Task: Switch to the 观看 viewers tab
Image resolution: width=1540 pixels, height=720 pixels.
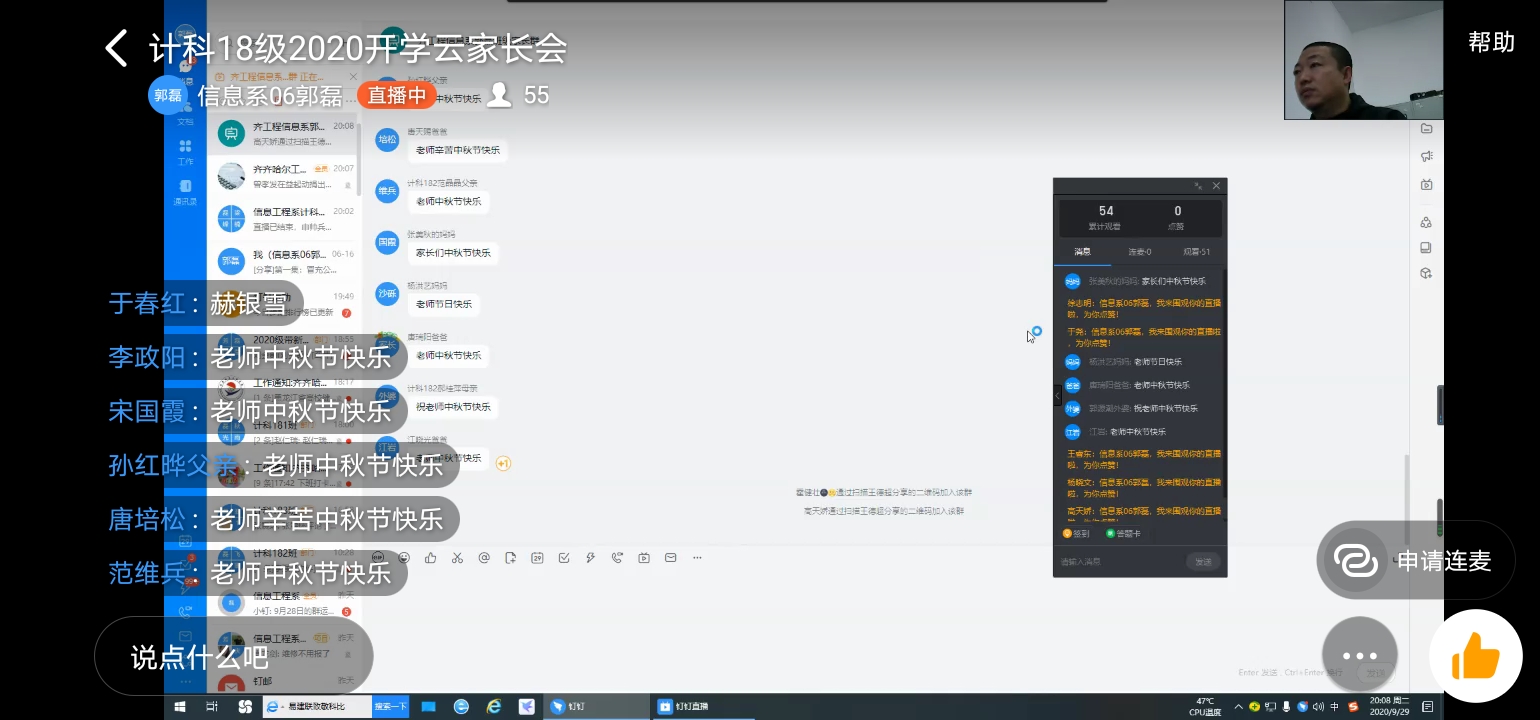Action: click(x=1196, y=252)
